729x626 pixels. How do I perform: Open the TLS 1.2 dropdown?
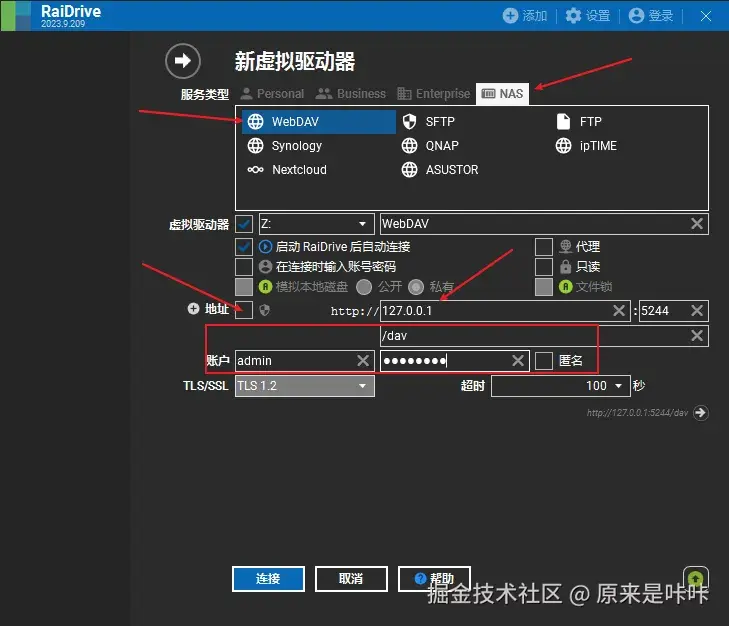pyautogui.click(x=305, y=386)
